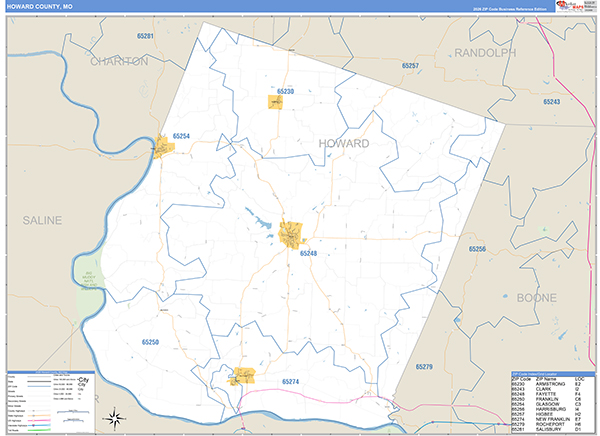Click ZIP code label 65274 on map
The height and width of the screenshot is (436, 600).
290,382
